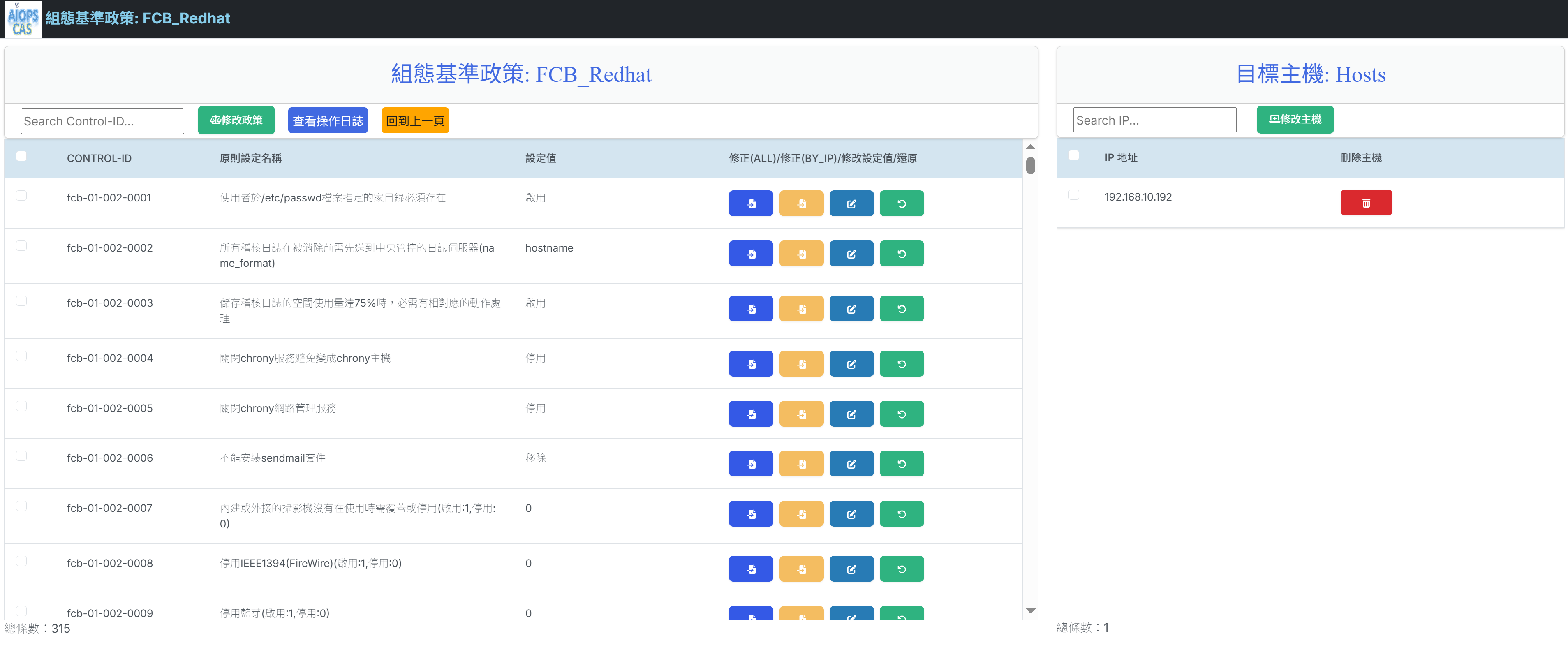This screenshot has height=659, width=1568.
Task: Click the 回到上一頁 orange button
Action: (x=415, y=120)
